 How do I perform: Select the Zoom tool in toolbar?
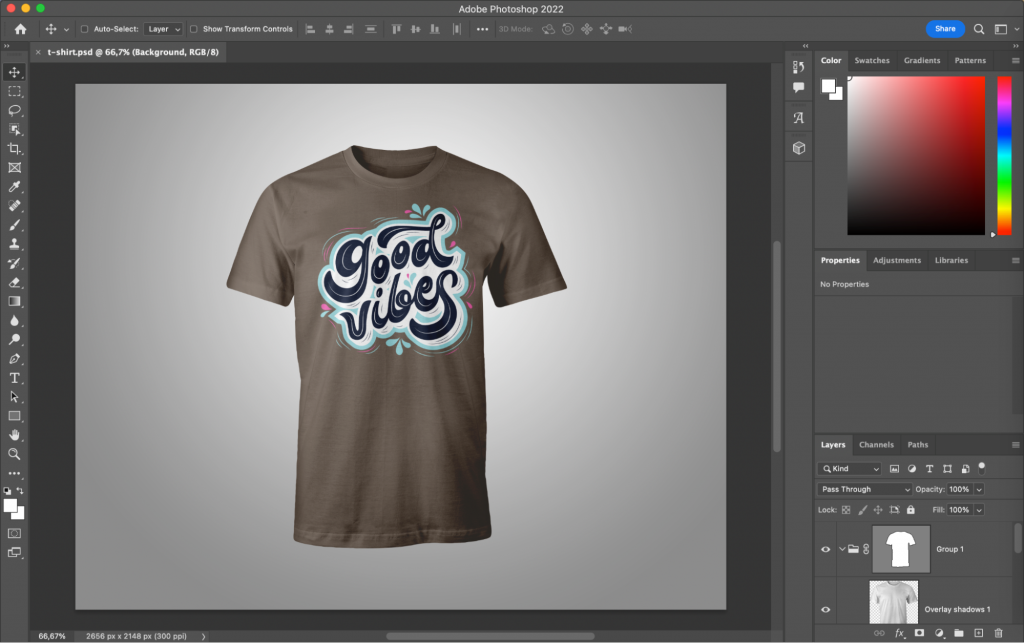(x=15, y=454)
